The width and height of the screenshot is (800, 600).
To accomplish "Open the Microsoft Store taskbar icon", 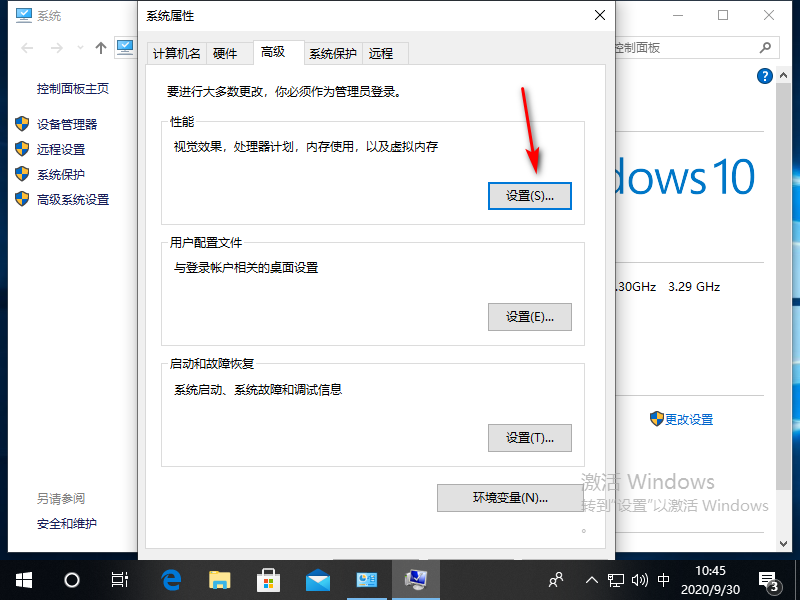I will pyautogui.click(x=268, y=579).
